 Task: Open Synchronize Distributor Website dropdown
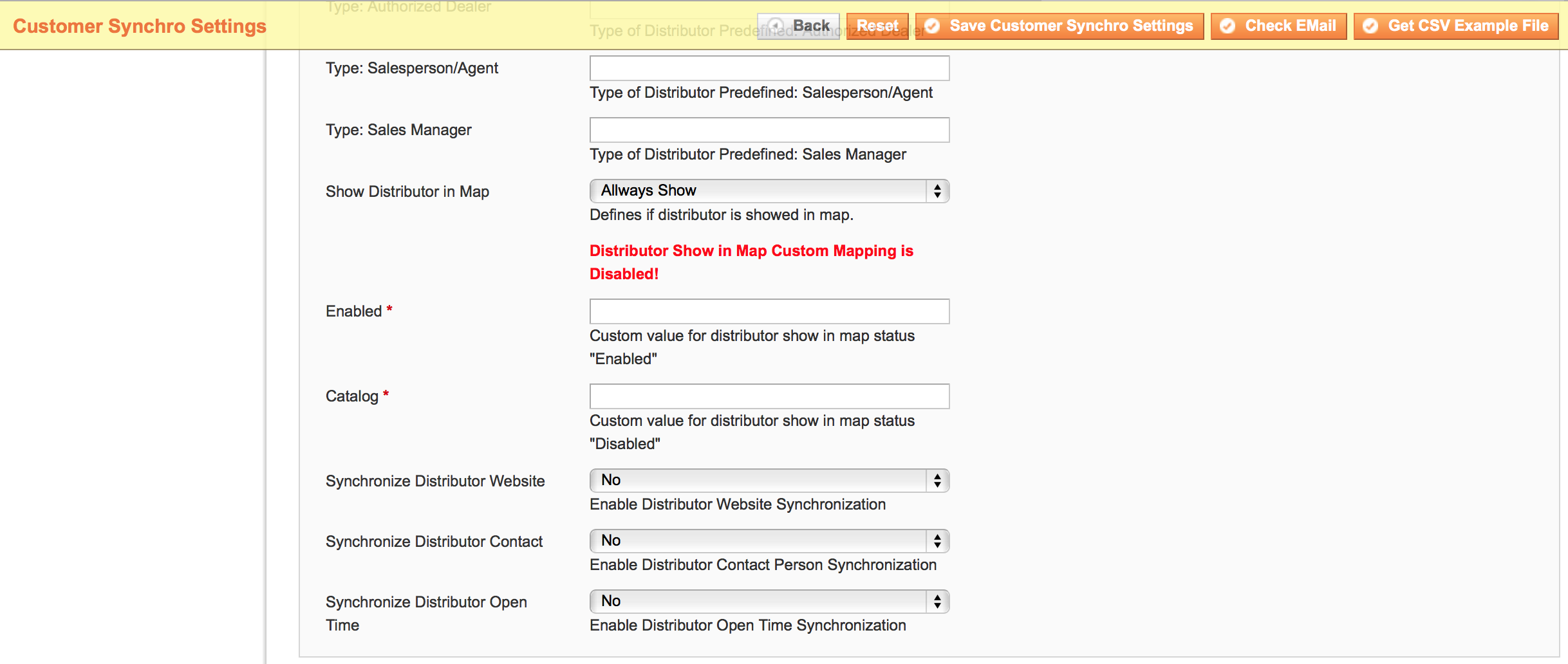coord(769,481)
